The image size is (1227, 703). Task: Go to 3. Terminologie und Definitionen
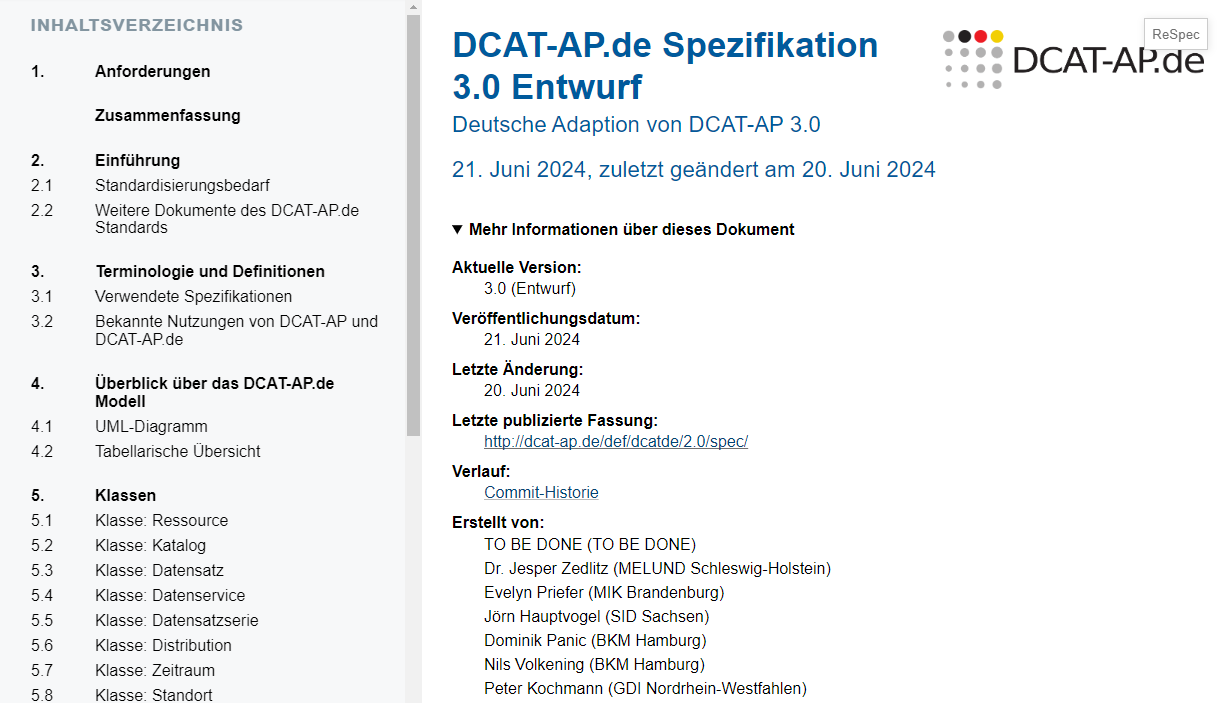tap(178, 272)
